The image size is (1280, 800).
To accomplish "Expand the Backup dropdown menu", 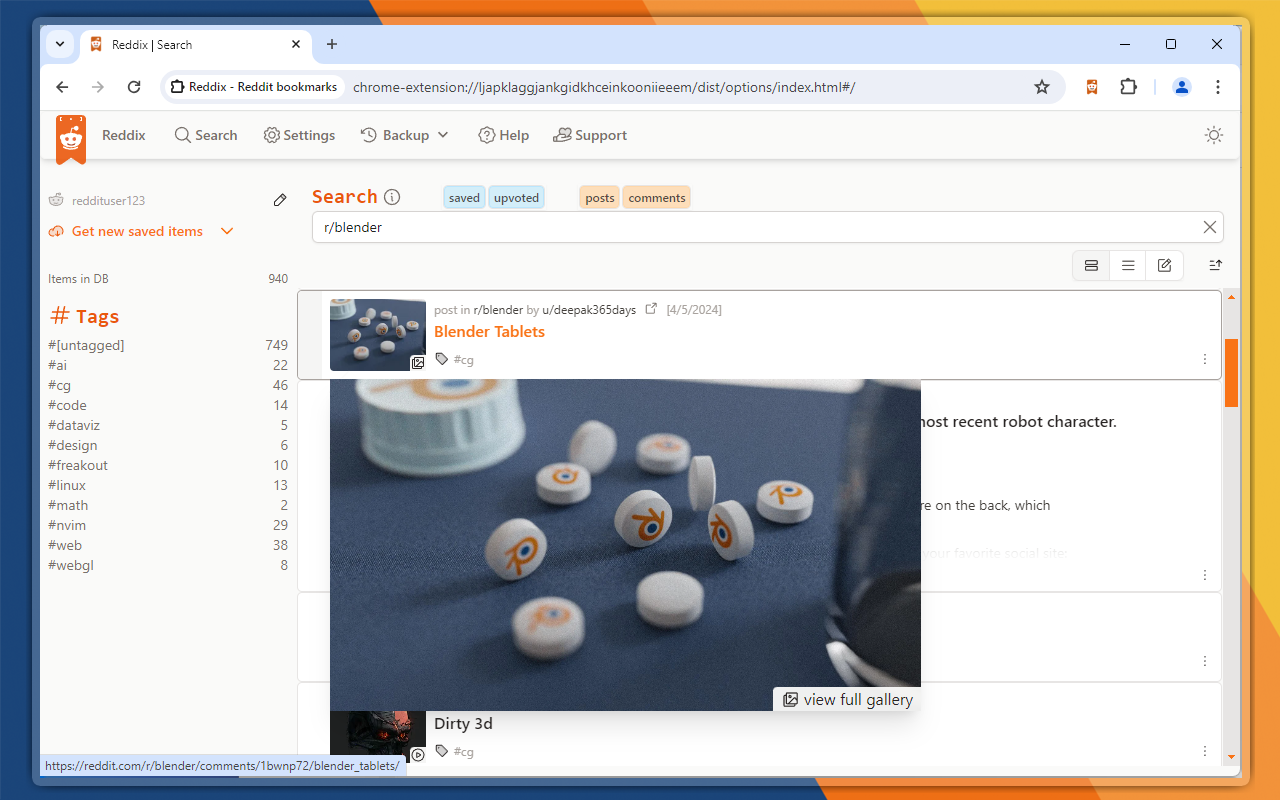I will (x=404, y=135).
